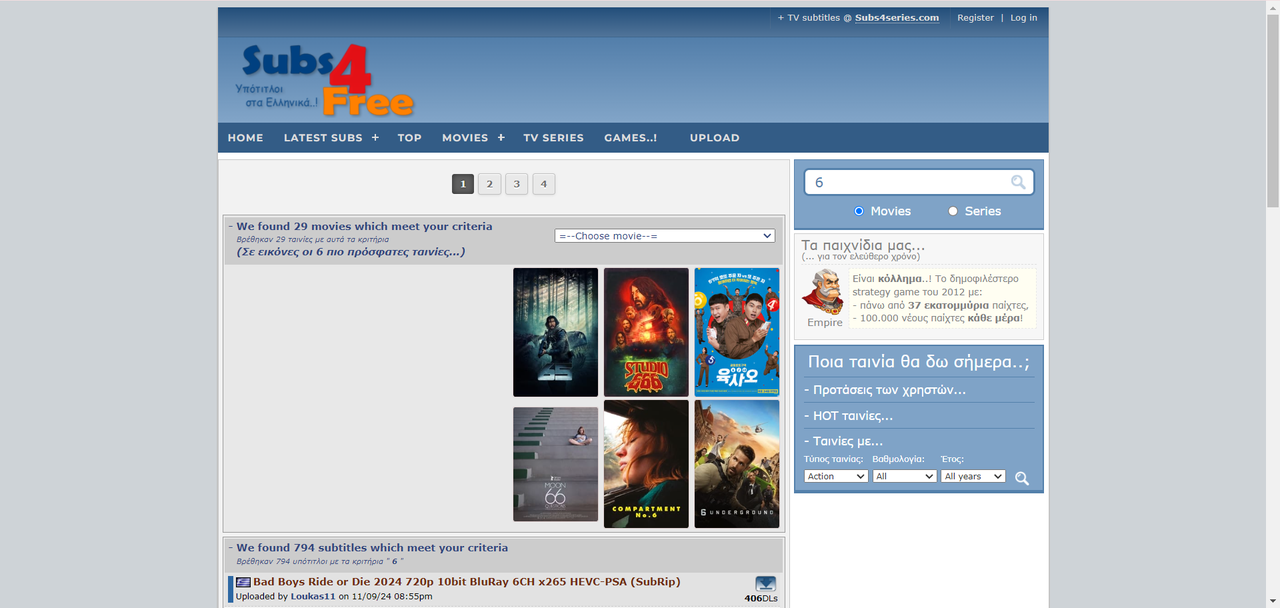Click the Subs4Free site logo

pos(325,80)
